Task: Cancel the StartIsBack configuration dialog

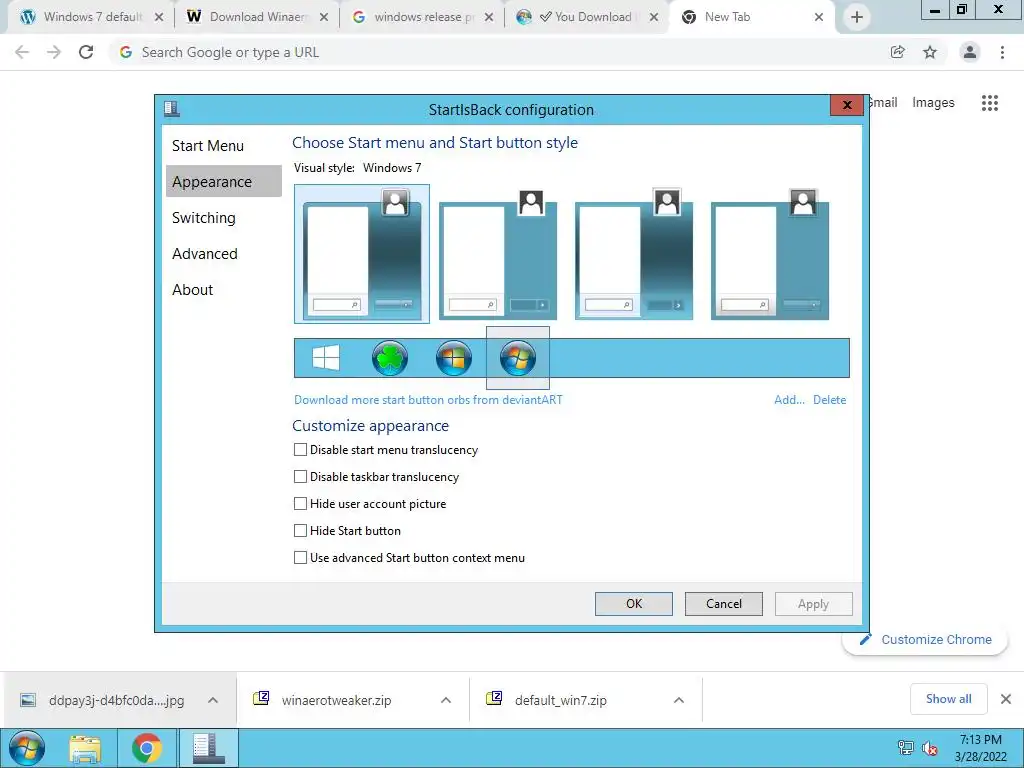Action: tap(724, 604)
